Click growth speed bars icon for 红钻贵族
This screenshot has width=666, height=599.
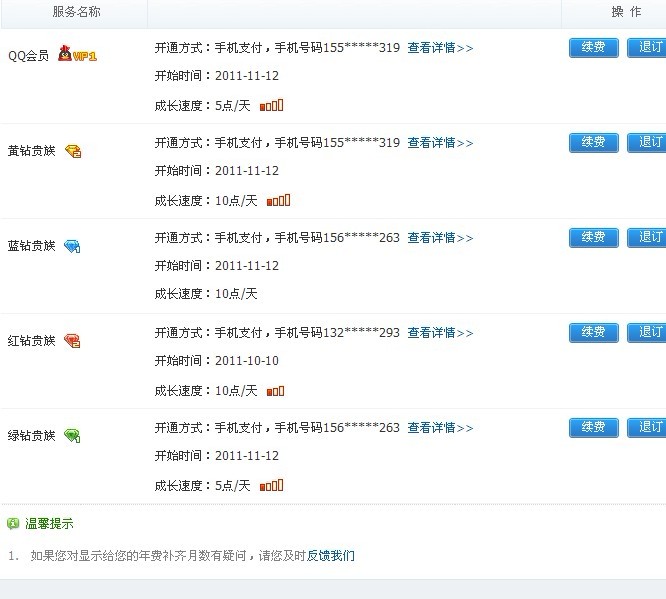coord(275,390)
